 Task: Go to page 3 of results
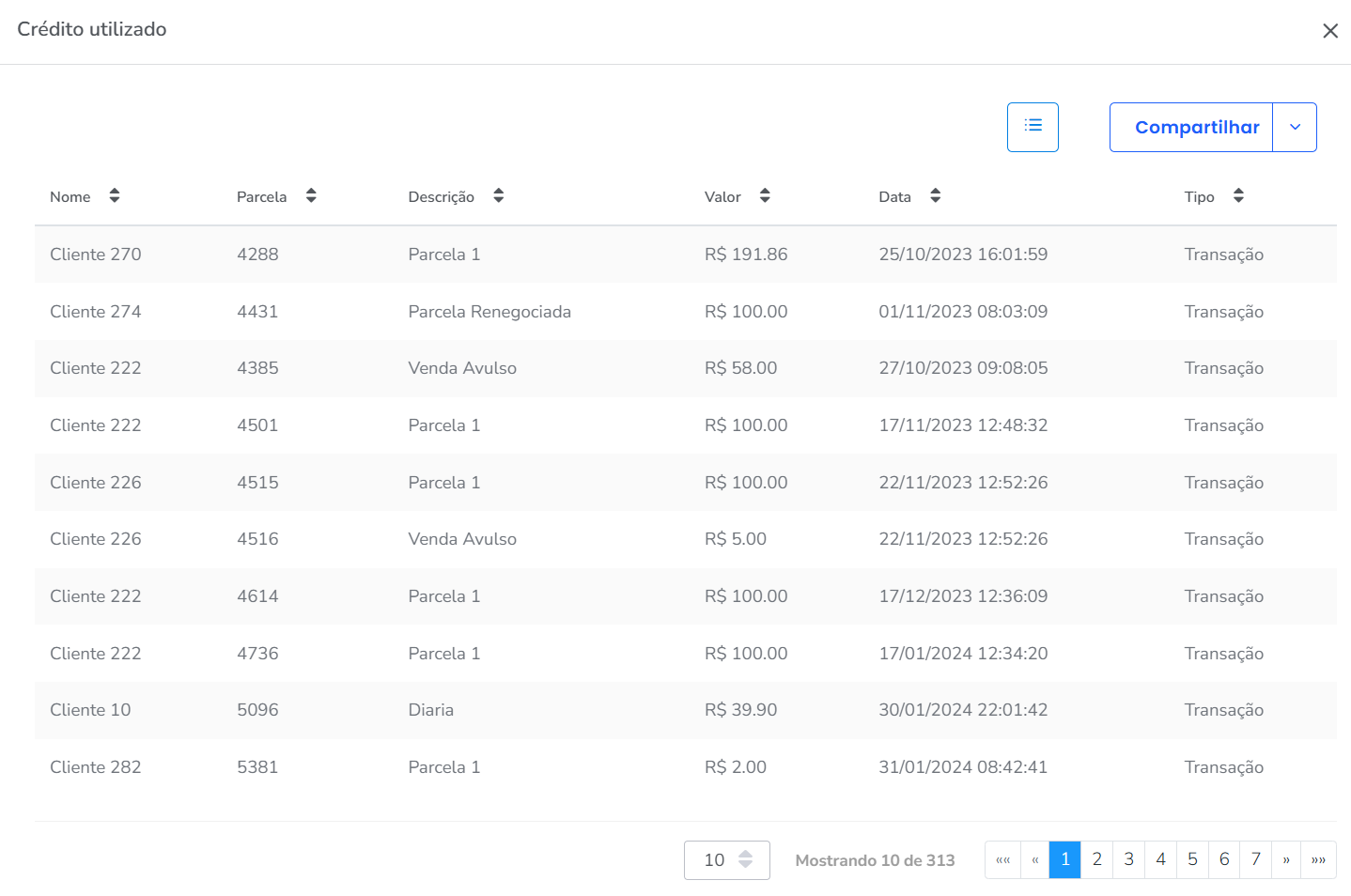[x=1128, y=859]
